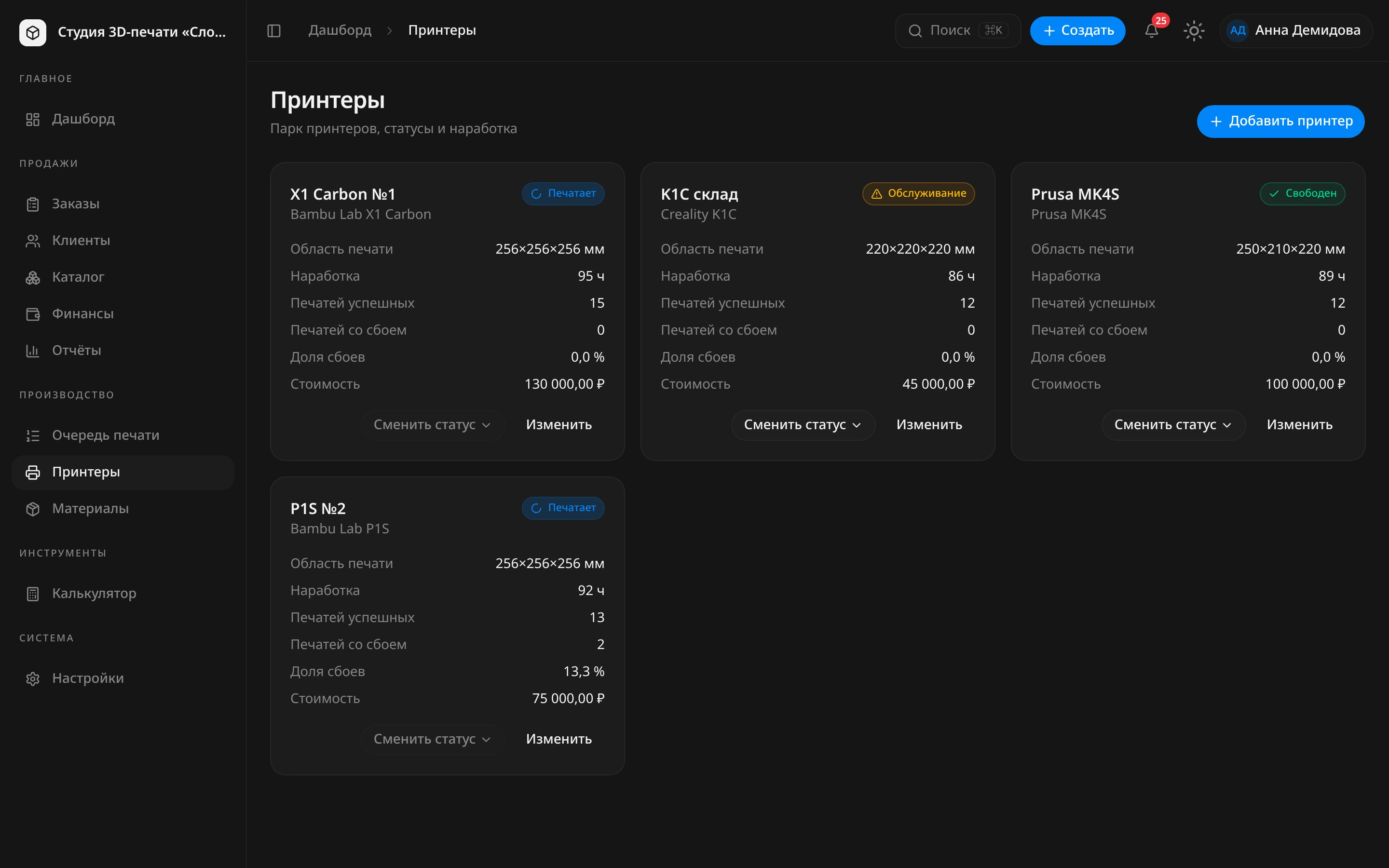This screenshot has height=868, width=1389.
Task: Select the Каталог icon in sidebar
Action: [33, 277]
